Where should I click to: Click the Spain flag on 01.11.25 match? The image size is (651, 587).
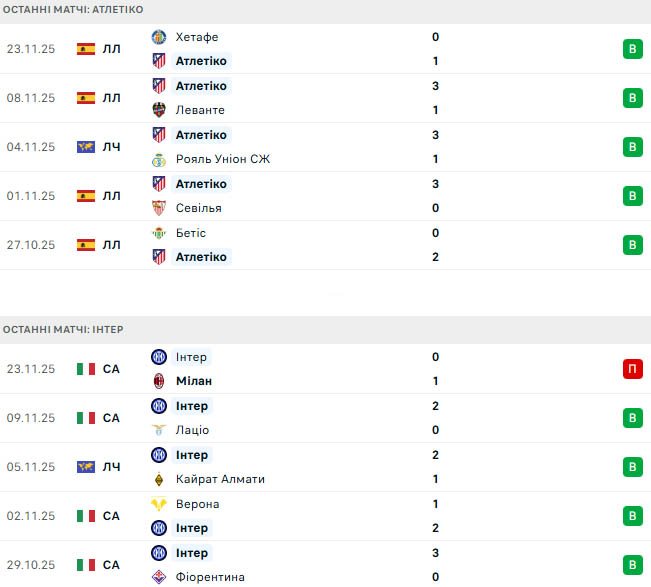click(x=86, y=196)
